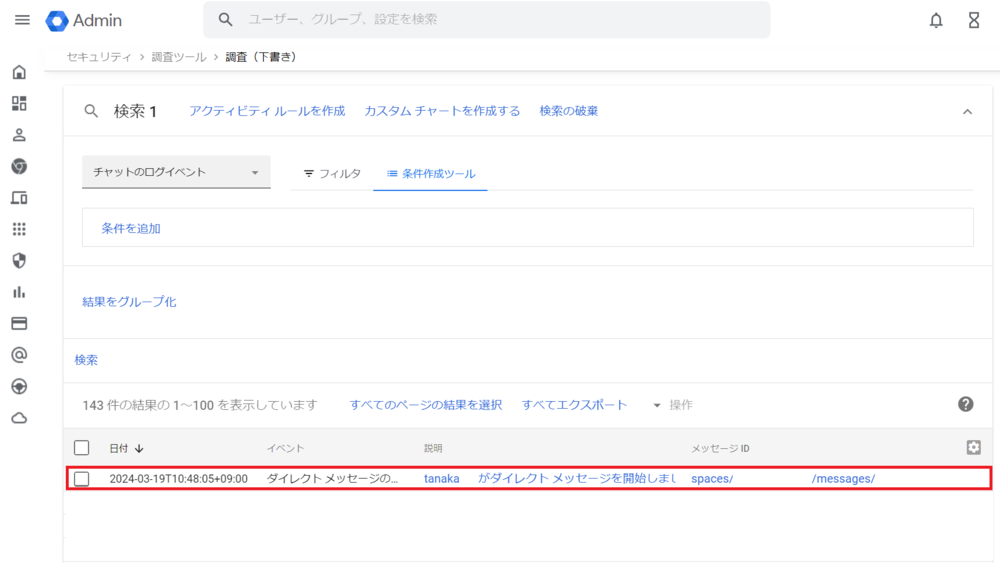1000x563 pixels.
Task: Open Users section in sidebar
Action: tap(19, 135)
